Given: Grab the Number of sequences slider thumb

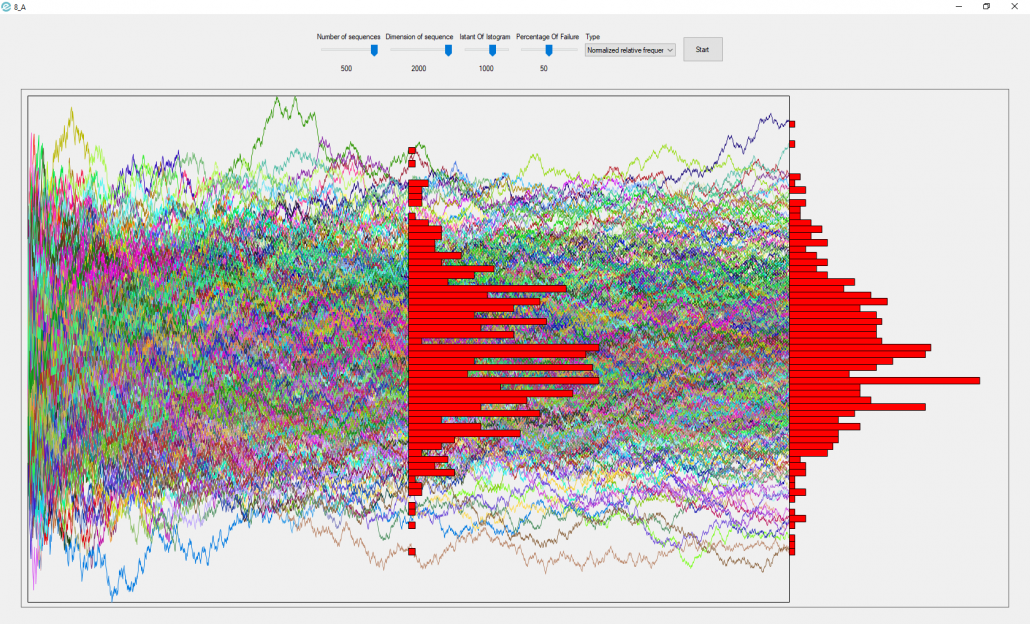Looking at the screenshot, I should (374, 50).
